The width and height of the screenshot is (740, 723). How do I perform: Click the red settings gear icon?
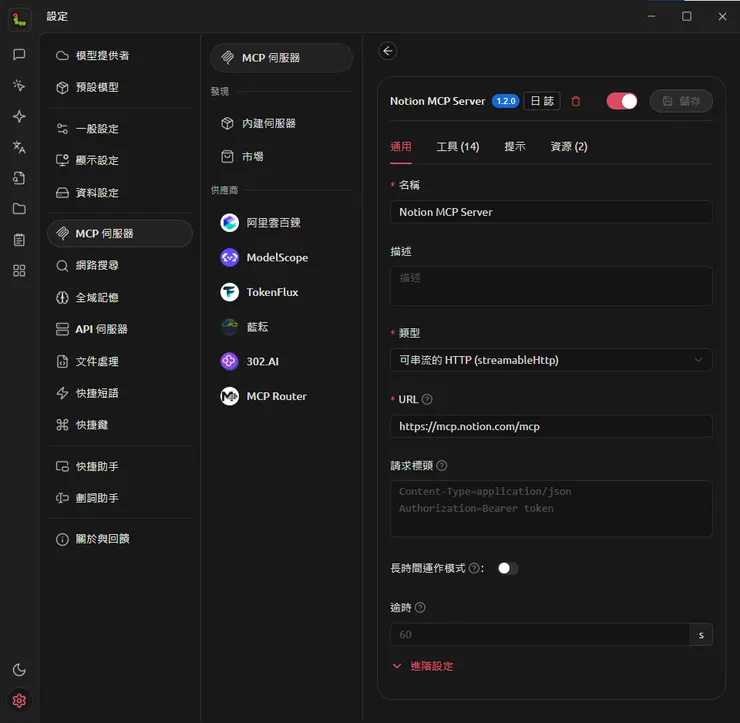pyautogui.click(x=19, y=701)
